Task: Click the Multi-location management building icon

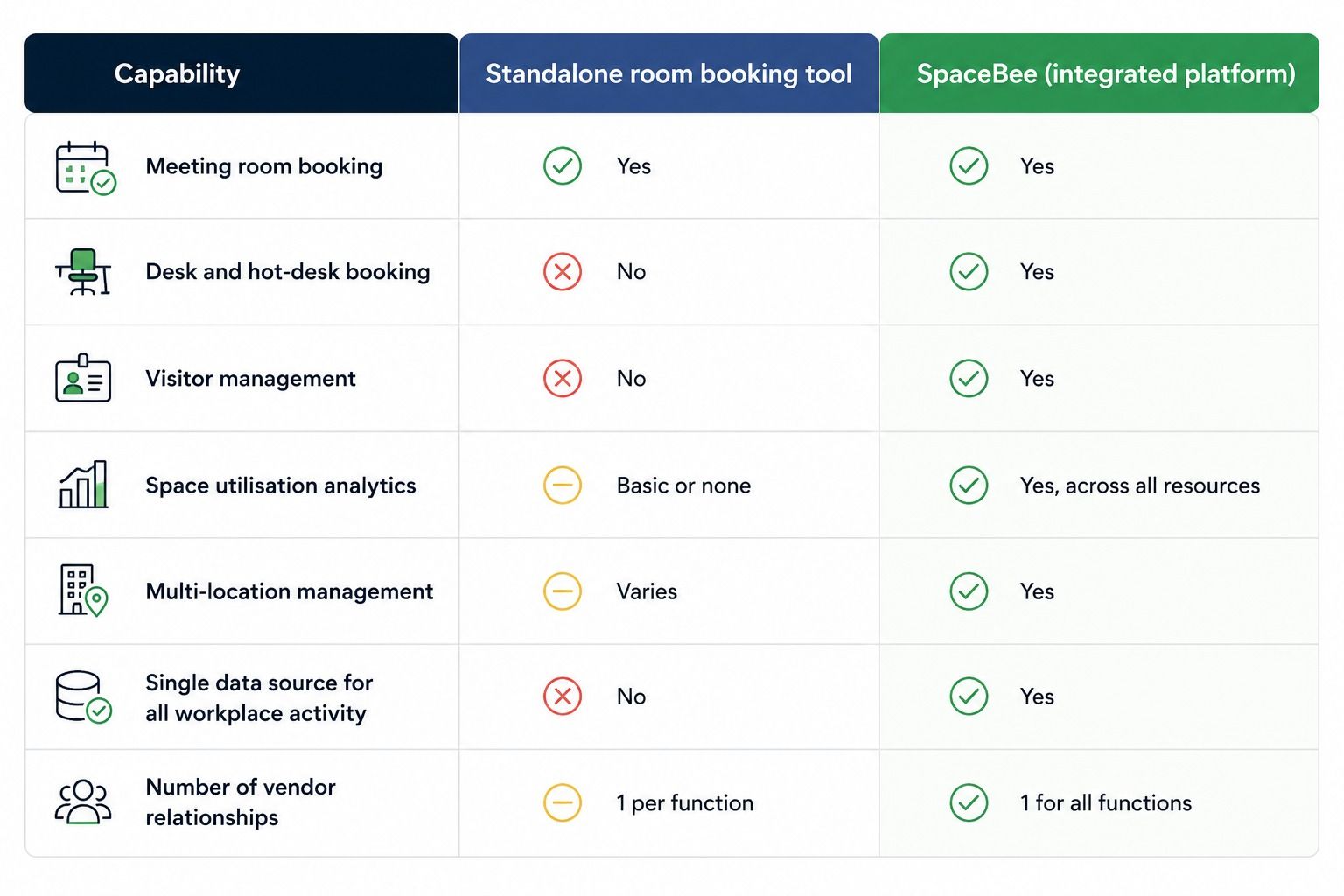Action: pos(83,591)
